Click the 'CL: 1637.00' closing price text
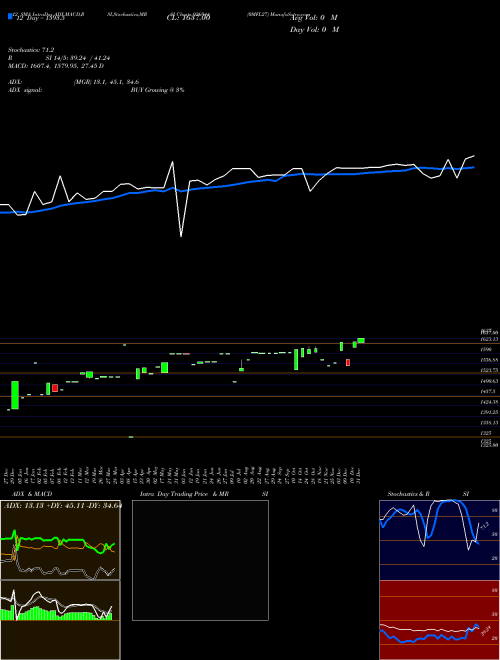Viewport: 500px width, 660px height. (x=188, y=17)
